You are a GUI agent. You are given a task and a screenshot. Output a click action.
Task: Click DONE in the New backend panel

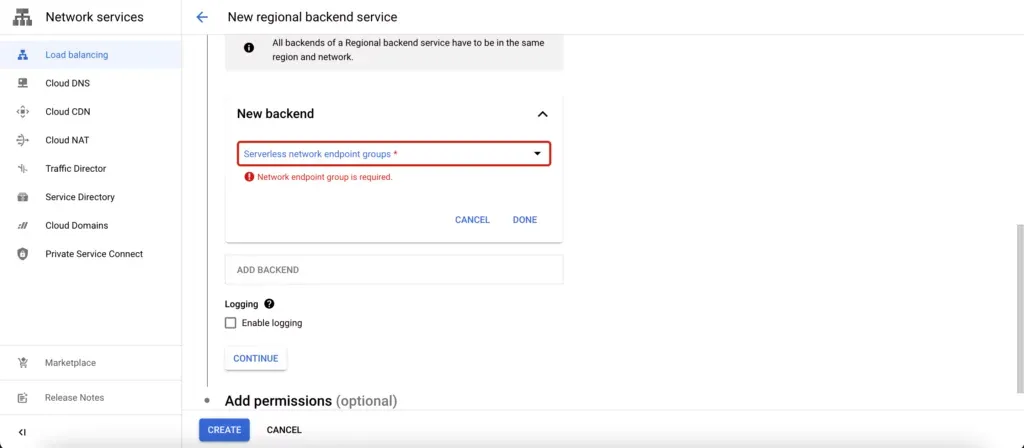pos(524,220)
